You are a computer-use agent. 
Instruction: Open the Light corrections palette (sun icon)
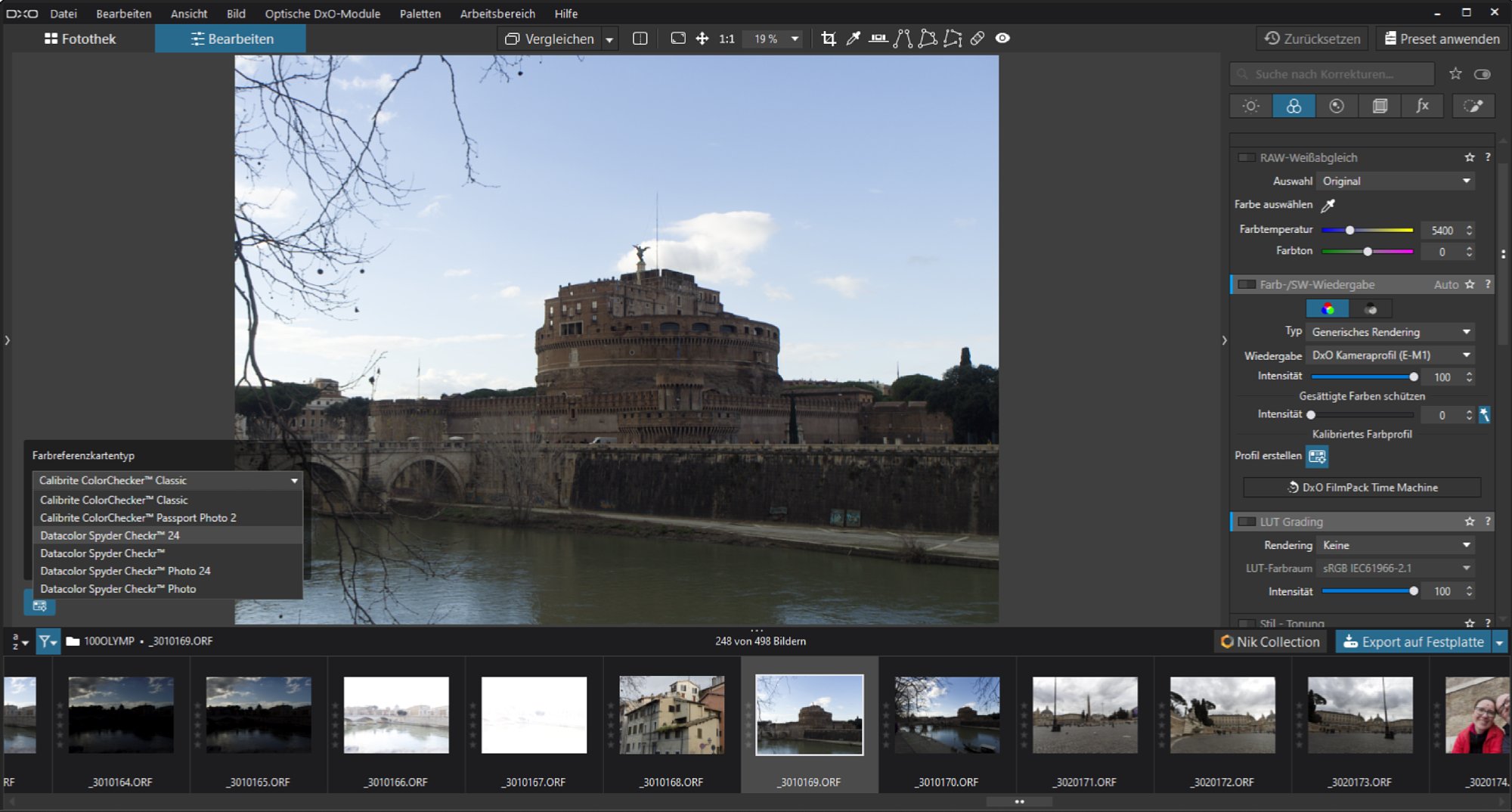pos(1250,106)
